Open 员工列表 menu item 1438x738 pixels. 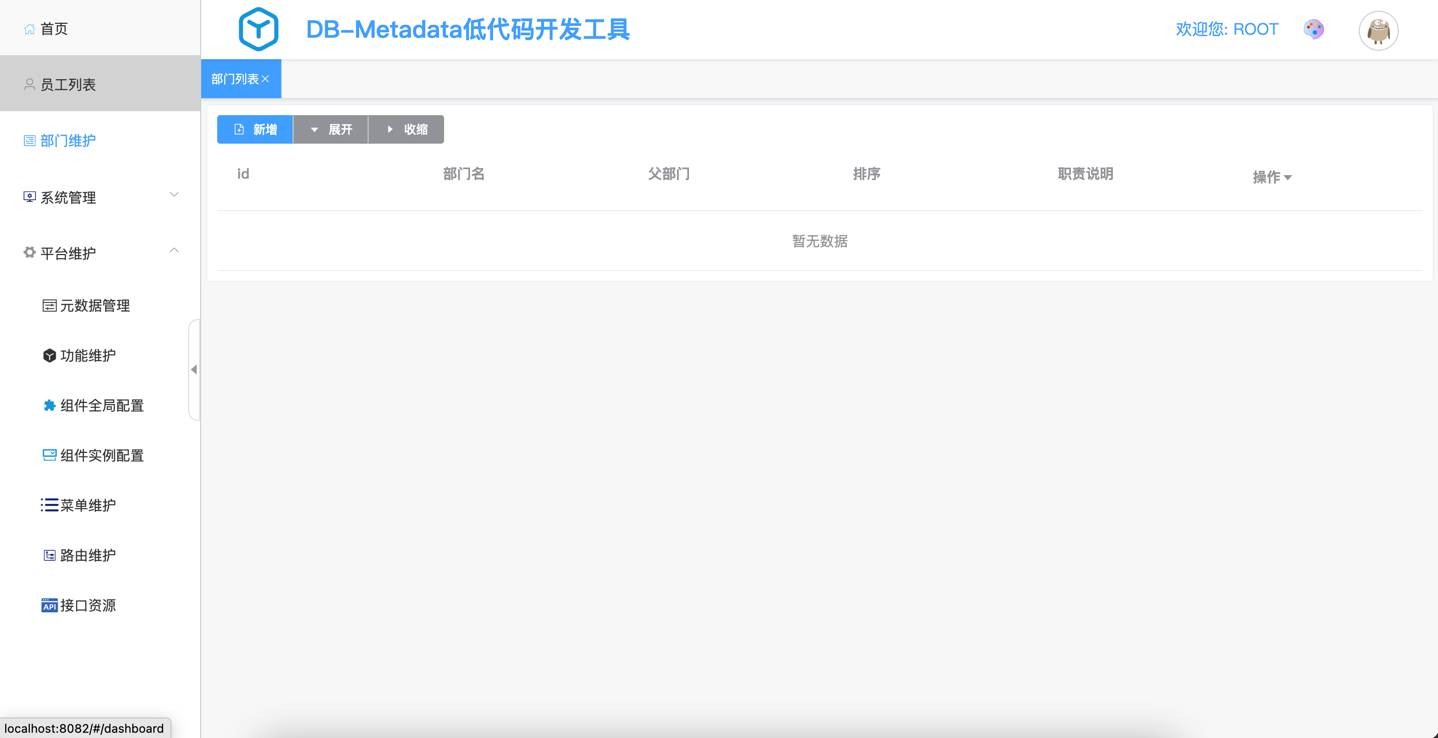68,85
